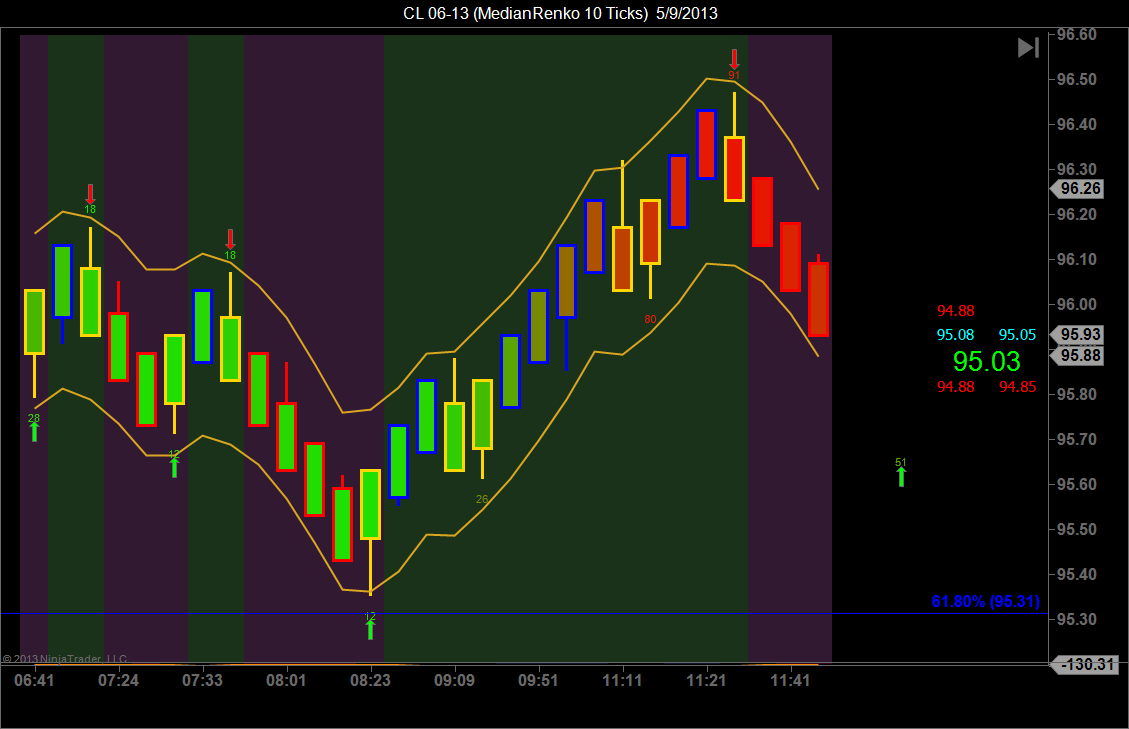Click the 96.00 price axis label

1076,305
